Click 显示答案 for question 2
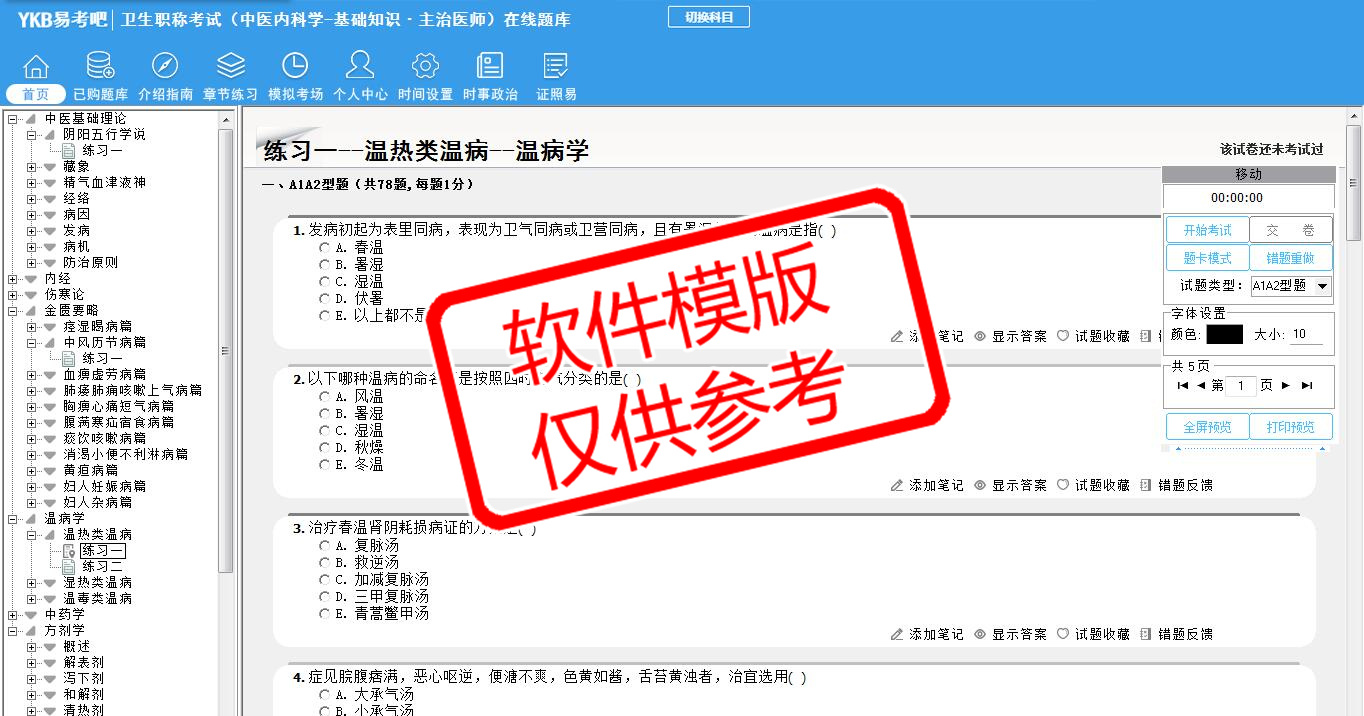The height and width of the screenshot is (716, 1364). [1018, 485]
